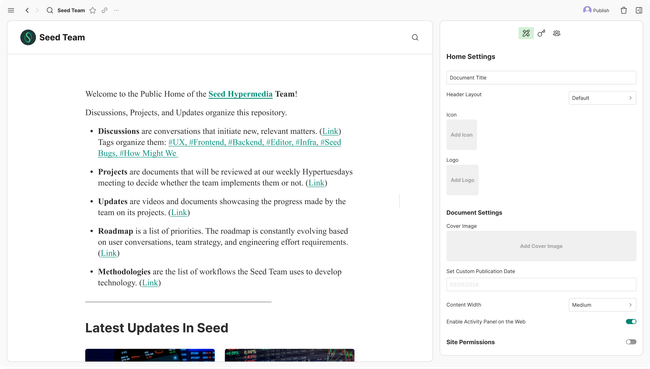This screenshot has height=369, width=650.
Task: Click the custom publication date field
Action: [541, 284]
